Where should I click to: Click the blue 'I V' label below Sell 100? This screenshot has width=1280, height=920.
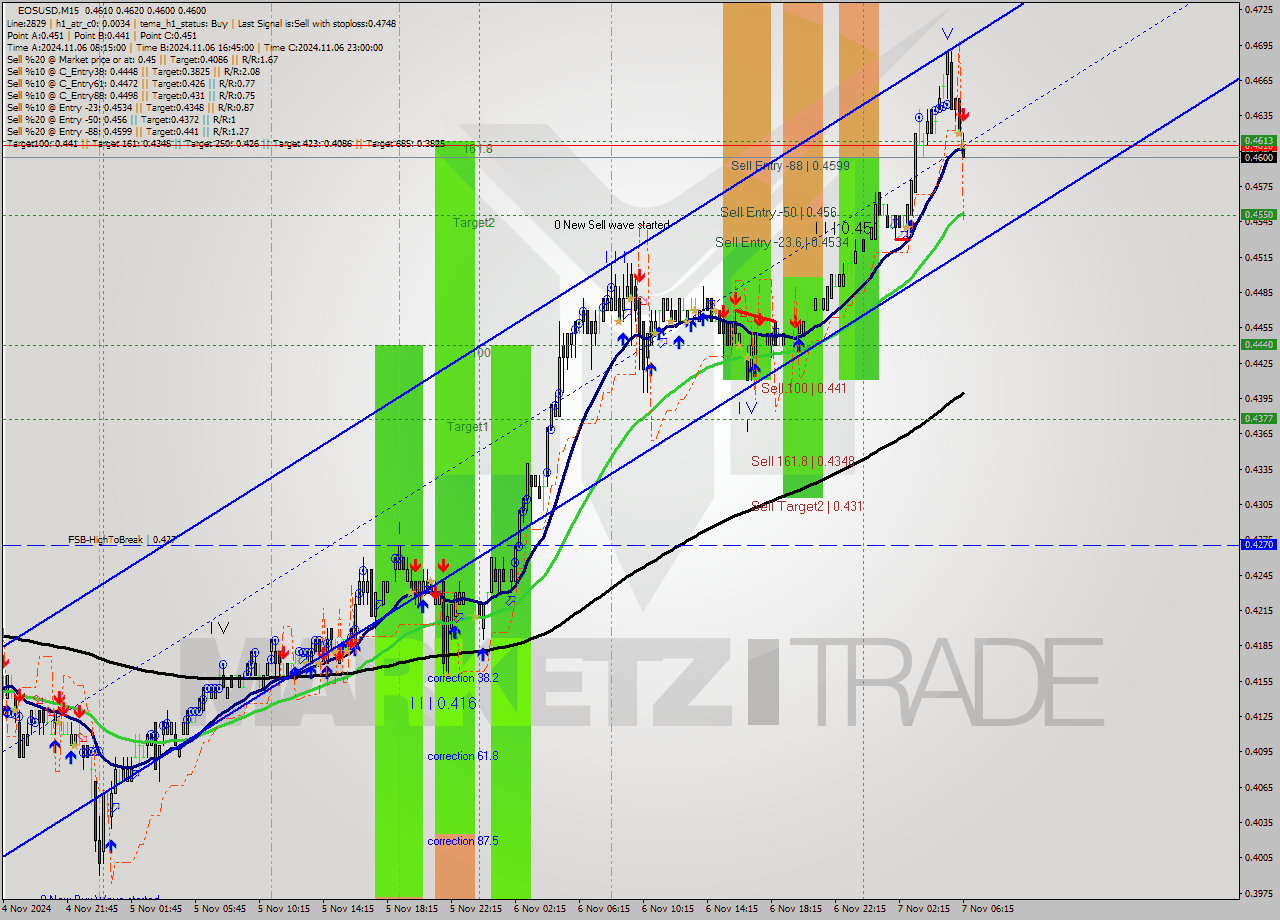click(x=748, y=408)
